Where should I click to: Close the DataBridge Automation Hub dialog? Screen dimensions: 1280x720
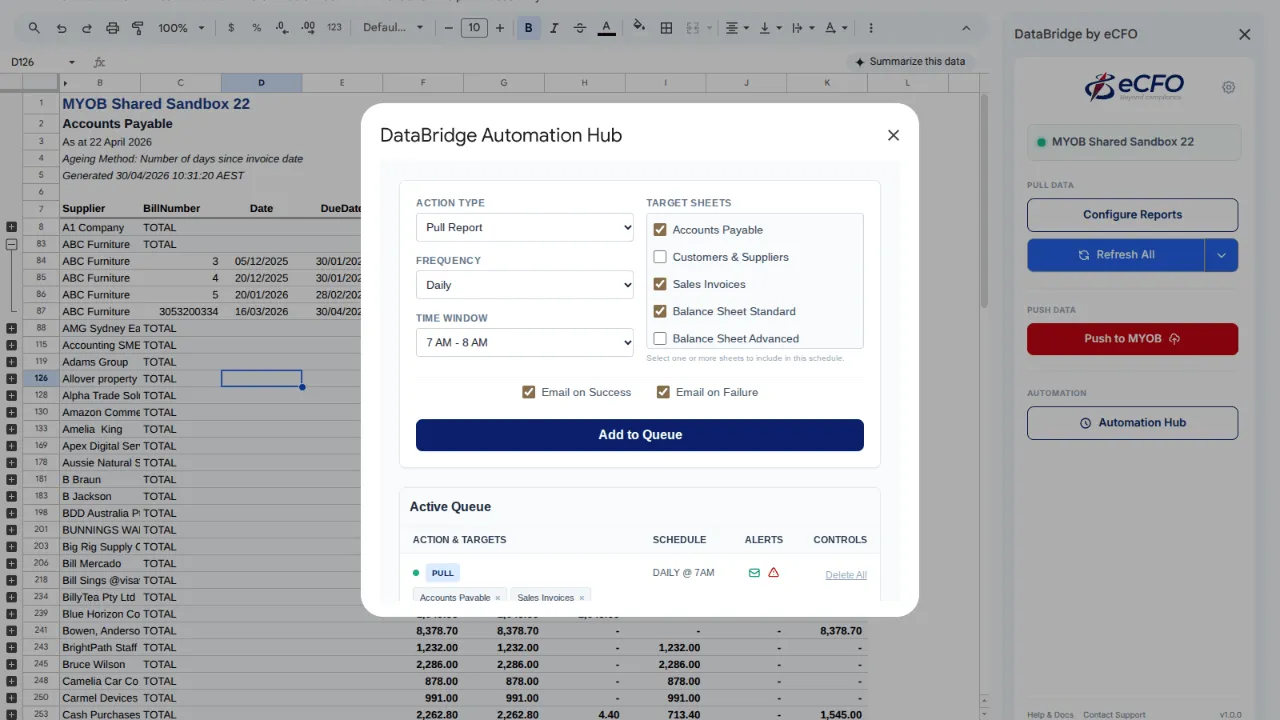pos(893,135)
